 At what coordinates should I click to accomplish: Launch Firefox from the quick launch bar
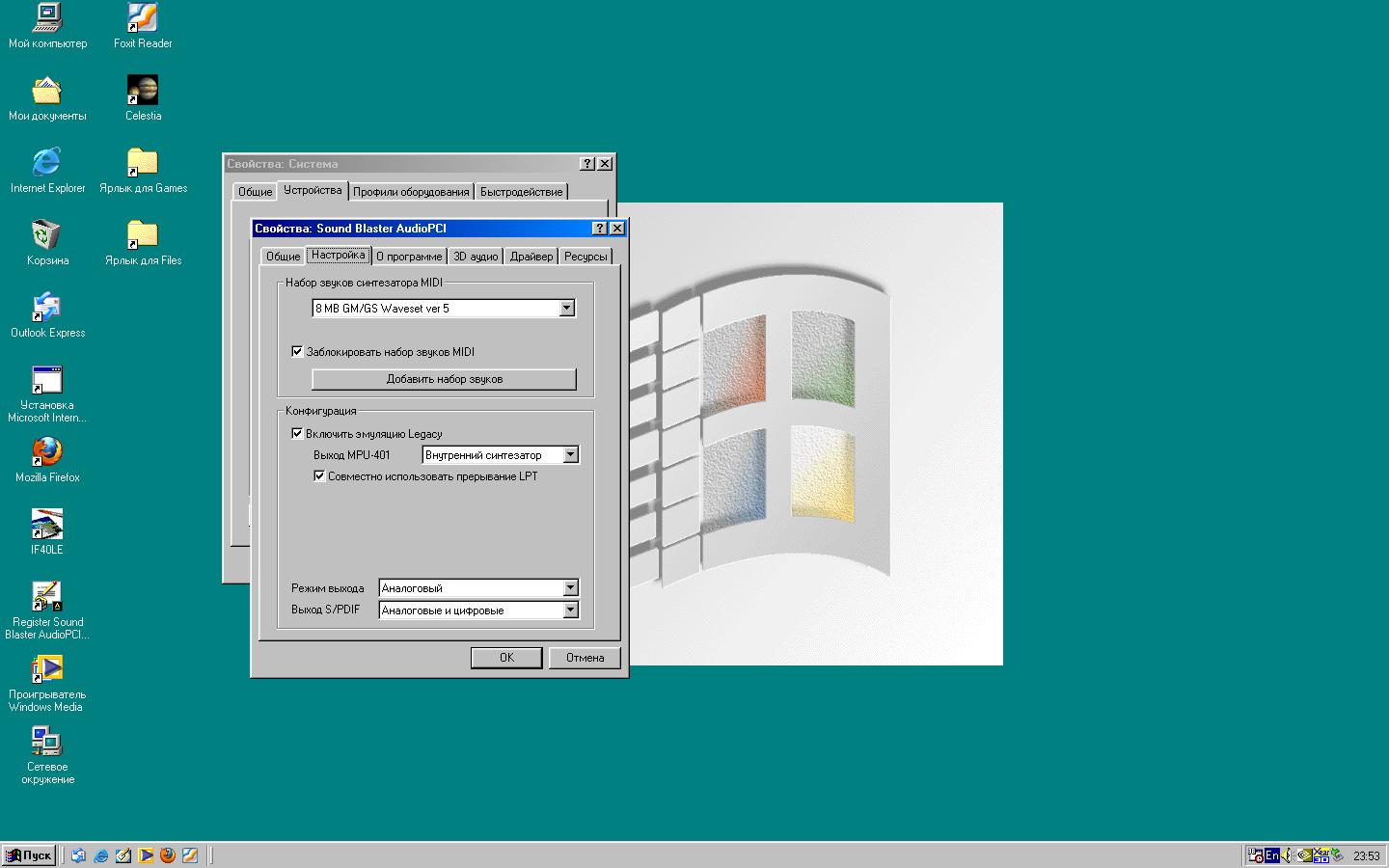(168, 855)
